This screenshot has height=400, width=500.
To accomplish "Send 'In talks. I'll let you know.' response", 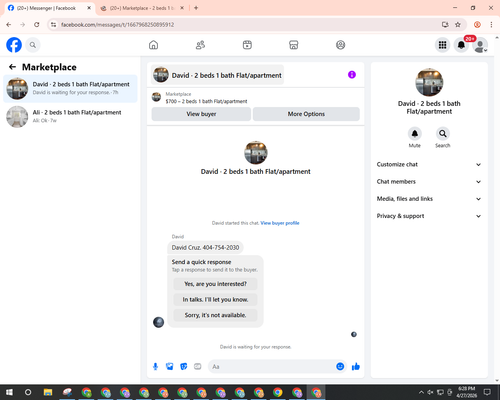I will click(x=215, y=300).
